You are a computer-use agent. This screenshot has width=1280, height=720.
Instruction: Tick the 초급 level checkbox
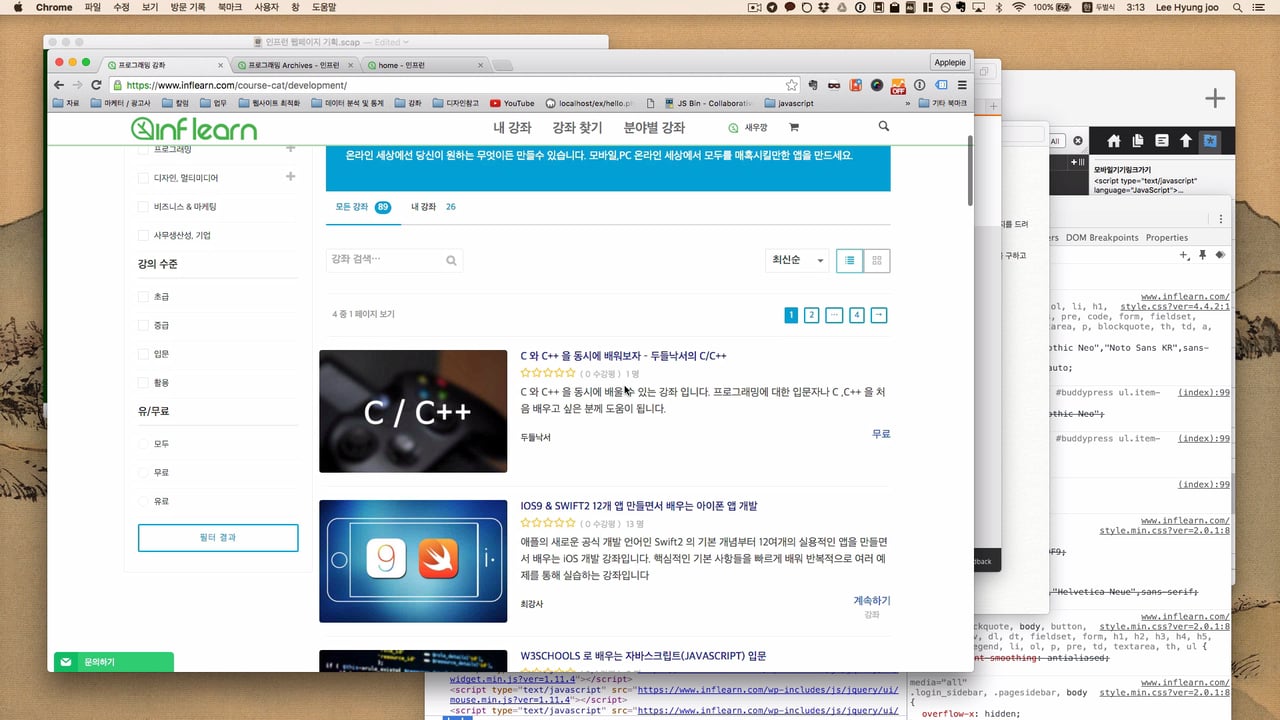144,297
